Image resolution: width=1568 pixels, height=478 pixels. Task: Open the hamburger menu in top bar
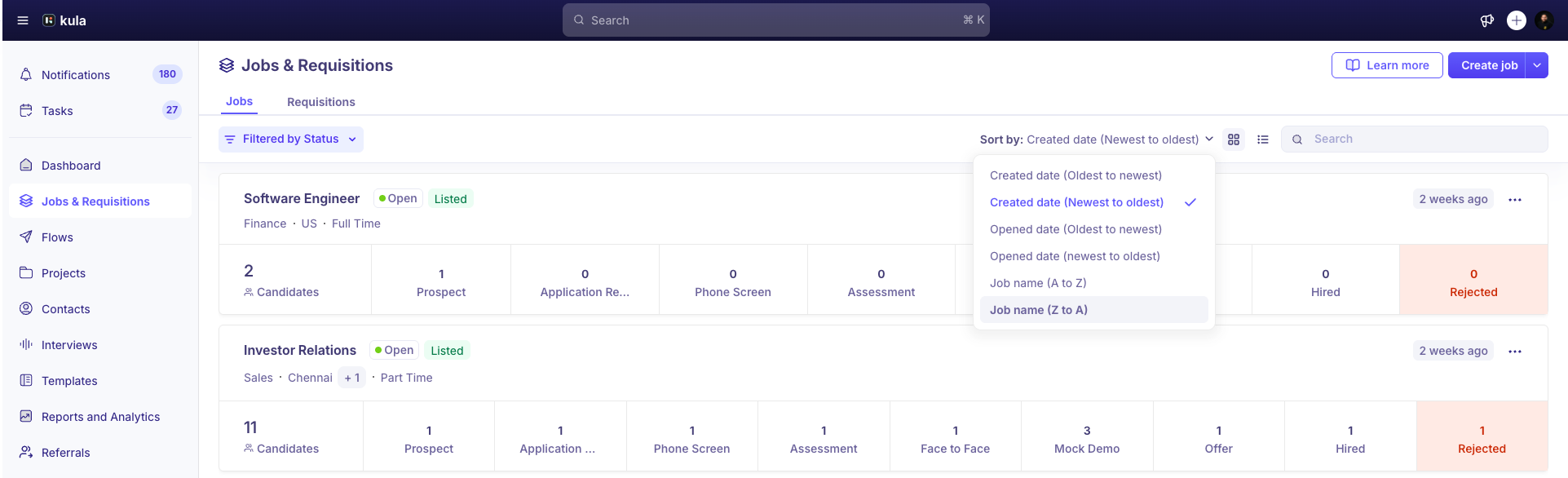coord(23,20)
